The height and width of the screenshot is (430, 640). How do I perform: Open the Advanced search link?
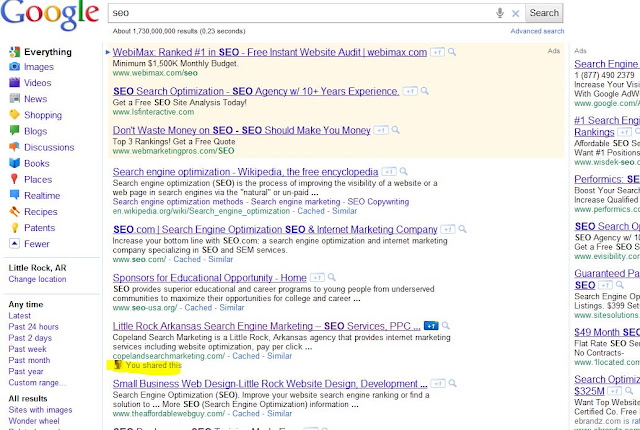click(537, 31)
